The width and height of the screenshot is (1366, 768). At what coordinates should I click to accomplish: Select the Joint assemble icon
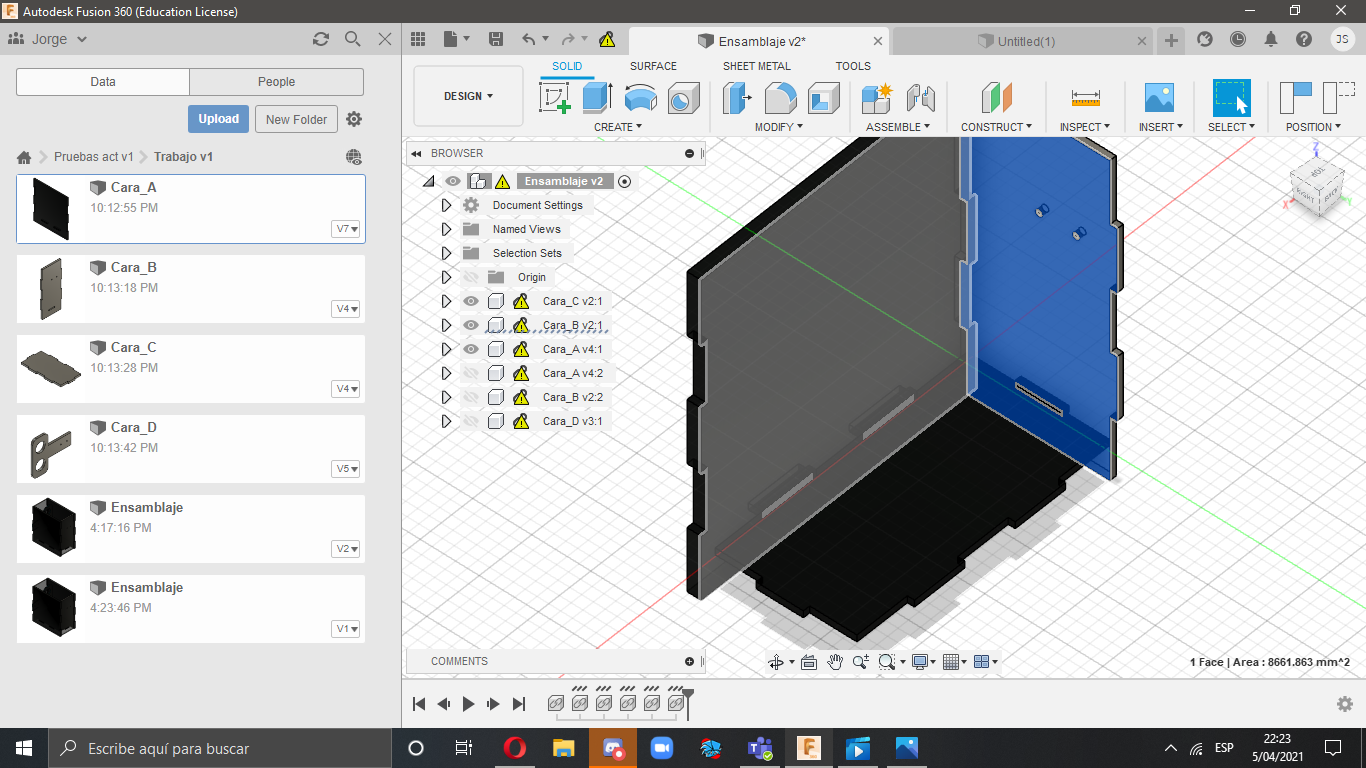pyautogui.click(x=920, y=98)
